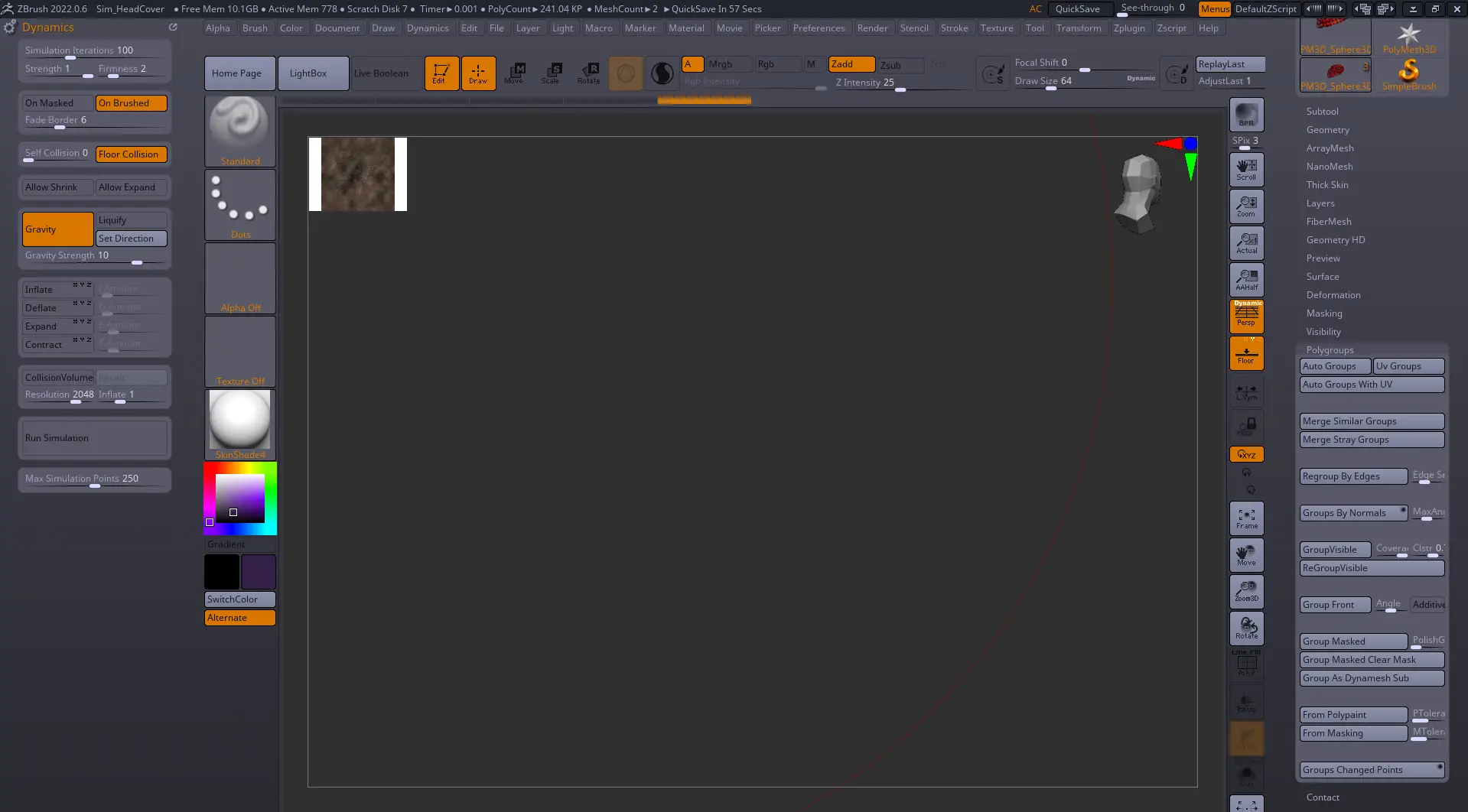Expand the ArrayMesh section
The height and width of the screenshot is (812, 1468).
coord(1330,148)
